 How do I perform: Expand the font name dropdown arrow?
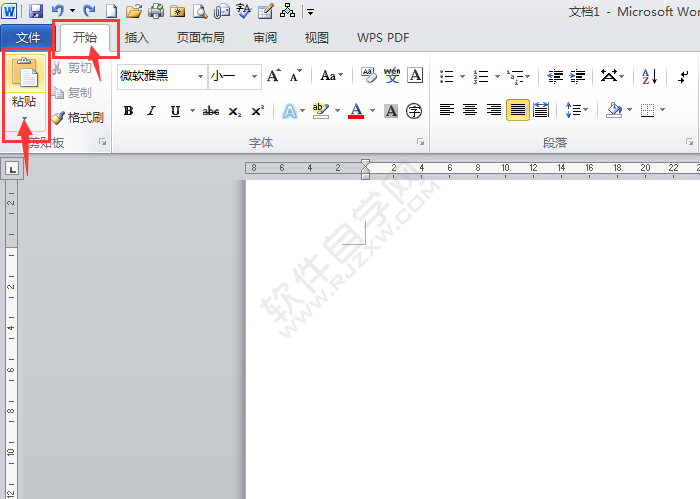click(200, 76)
